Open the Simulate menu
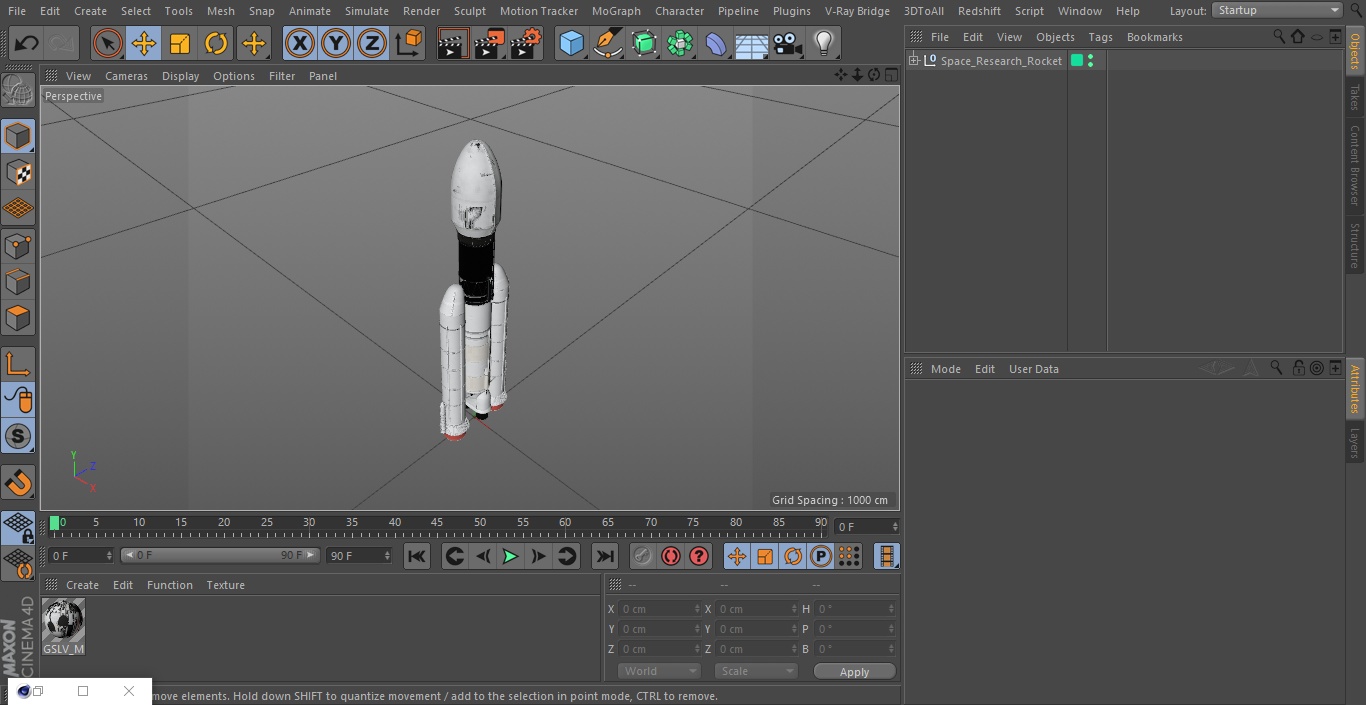Viewport: 1366px width, 705px height. pyautogui.click(x=367, y=11)
